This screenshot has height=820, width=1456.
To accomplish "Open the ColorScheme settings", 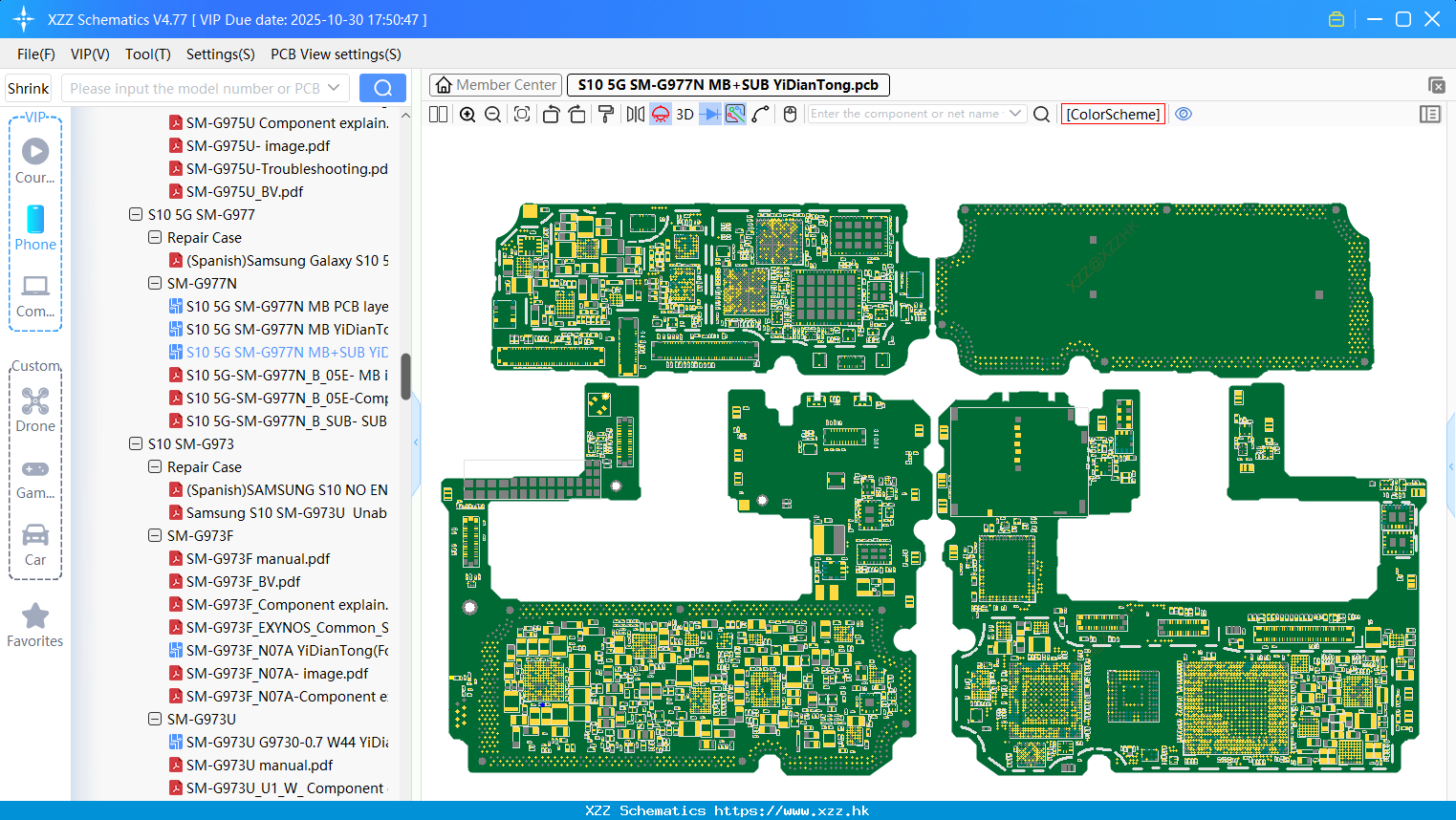I will click(1113, 114).
